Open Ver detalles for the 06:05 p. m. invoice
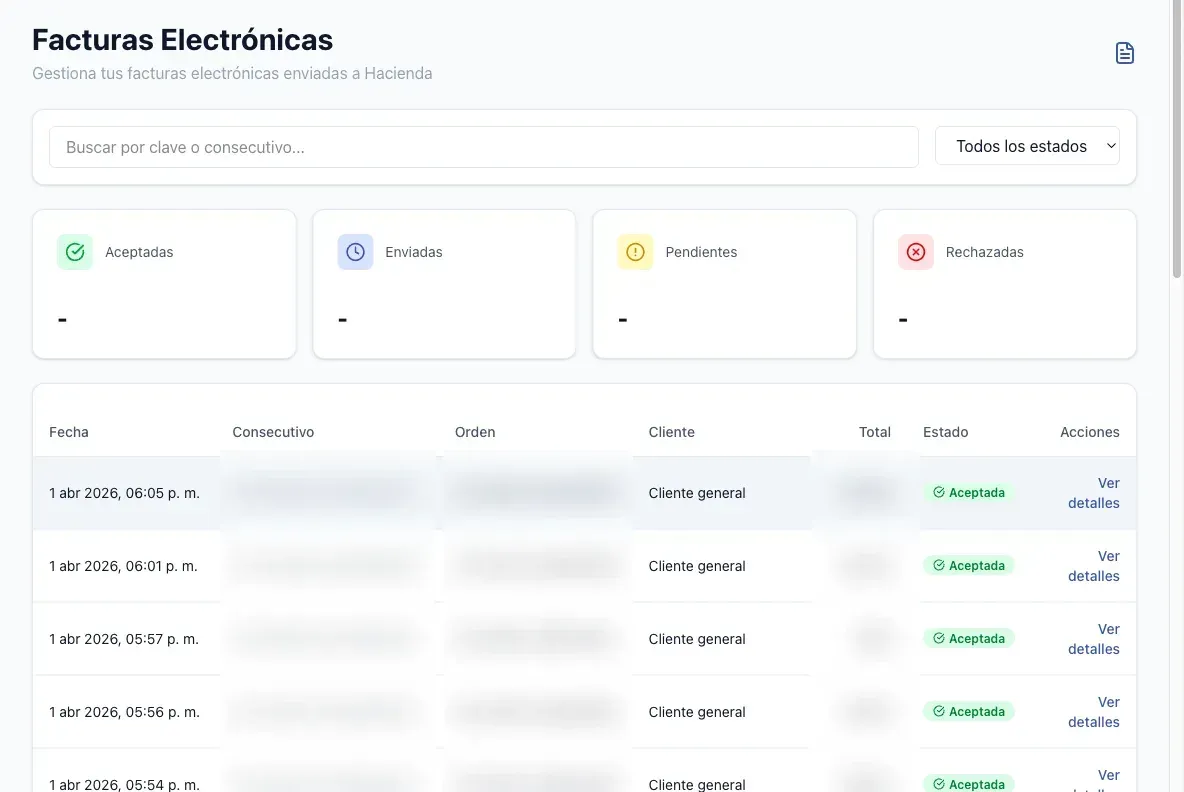This screenshot has height=792, width=1184. click(1093, 493)
